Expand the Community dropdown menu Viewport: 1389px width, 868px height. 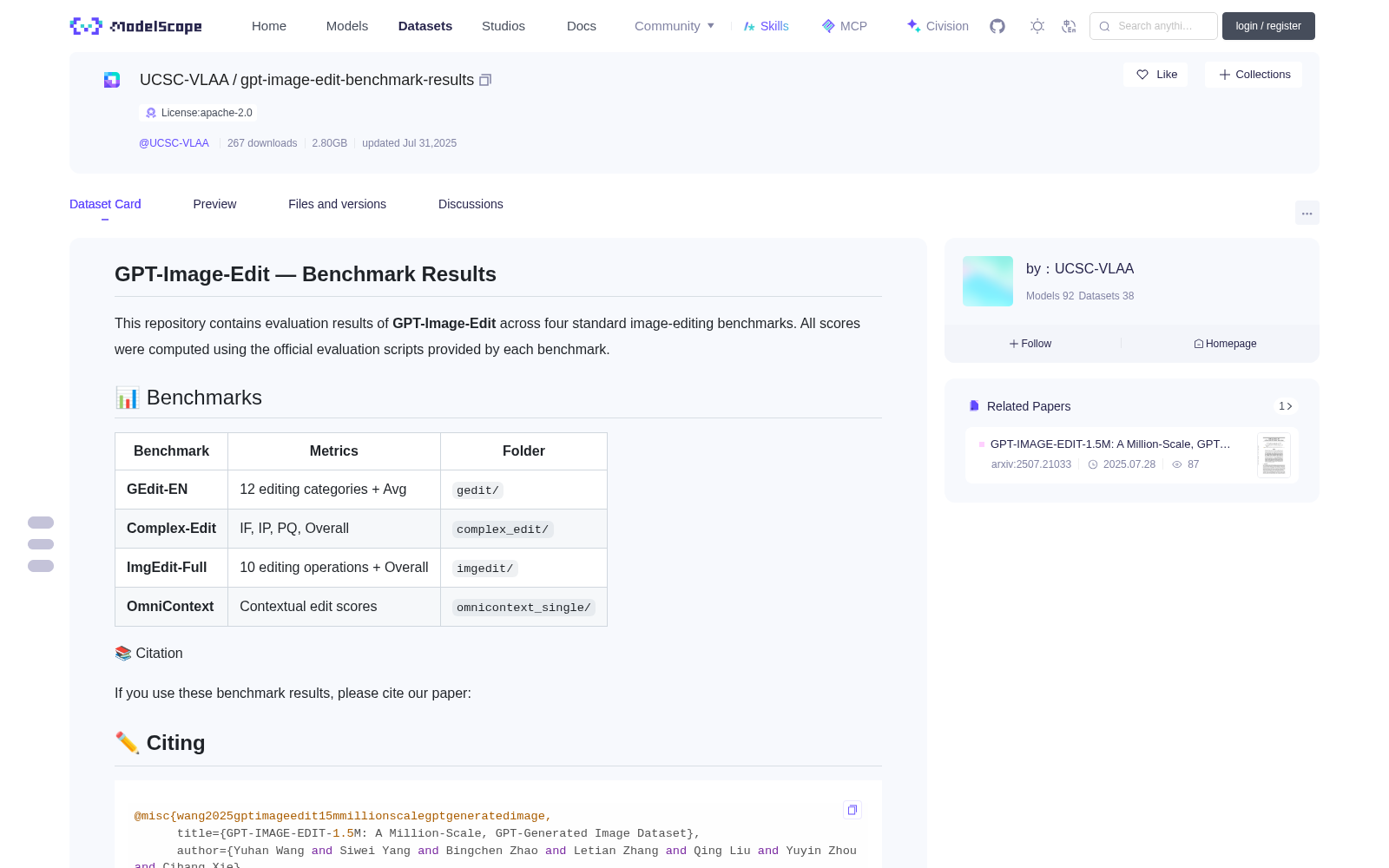(x=675, y=26)
